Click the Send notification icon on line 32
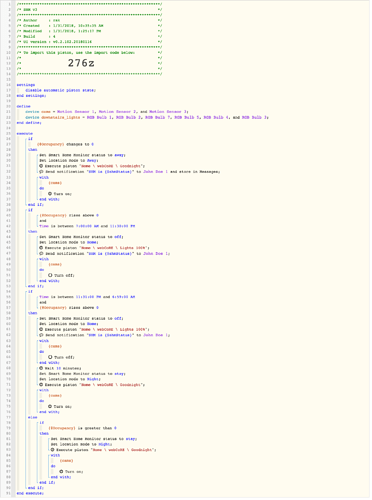This screenshot has width=372, height=500. [41, 172]
